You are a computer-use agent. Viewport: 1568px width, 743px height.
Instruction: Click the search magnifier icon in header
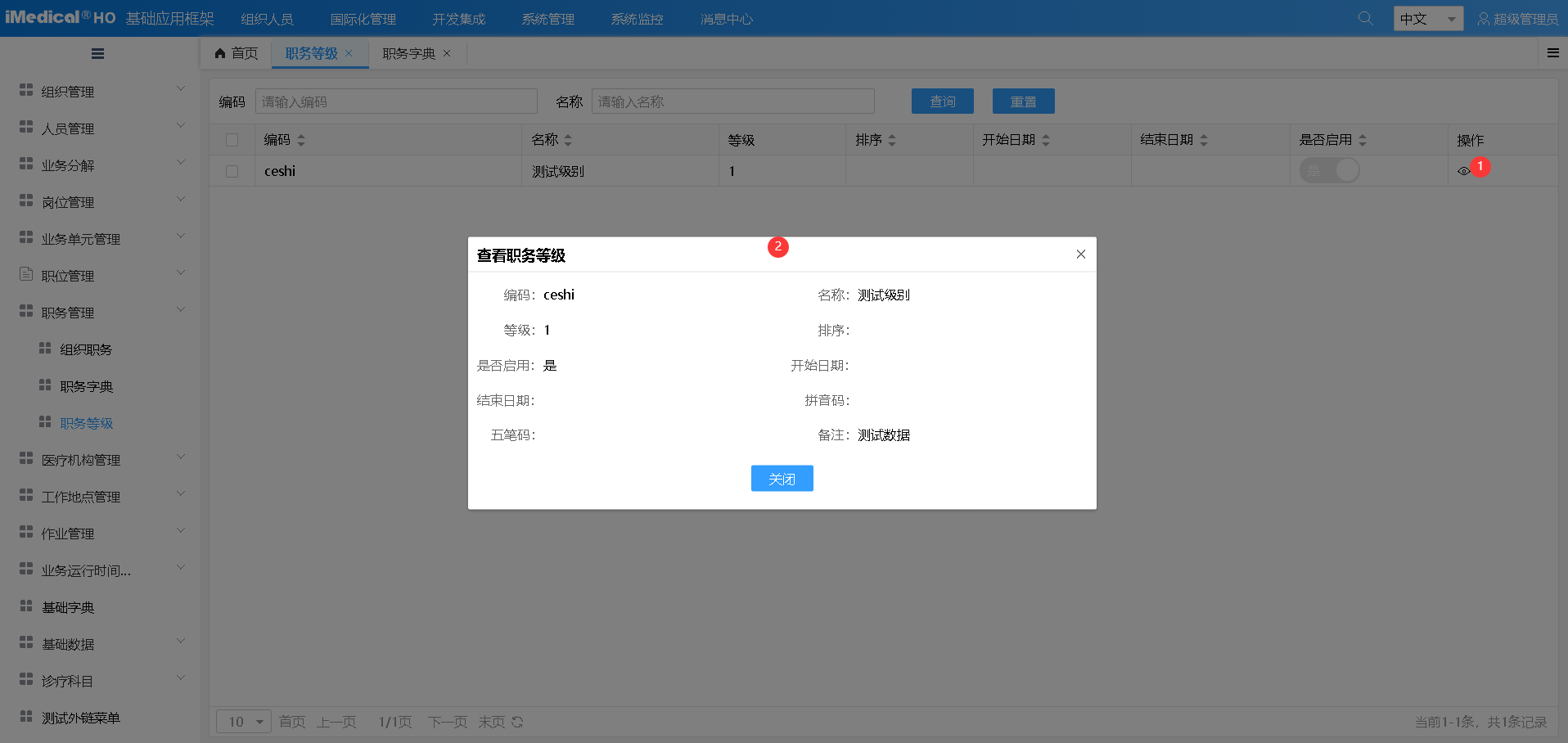[x=1365, y=18]
